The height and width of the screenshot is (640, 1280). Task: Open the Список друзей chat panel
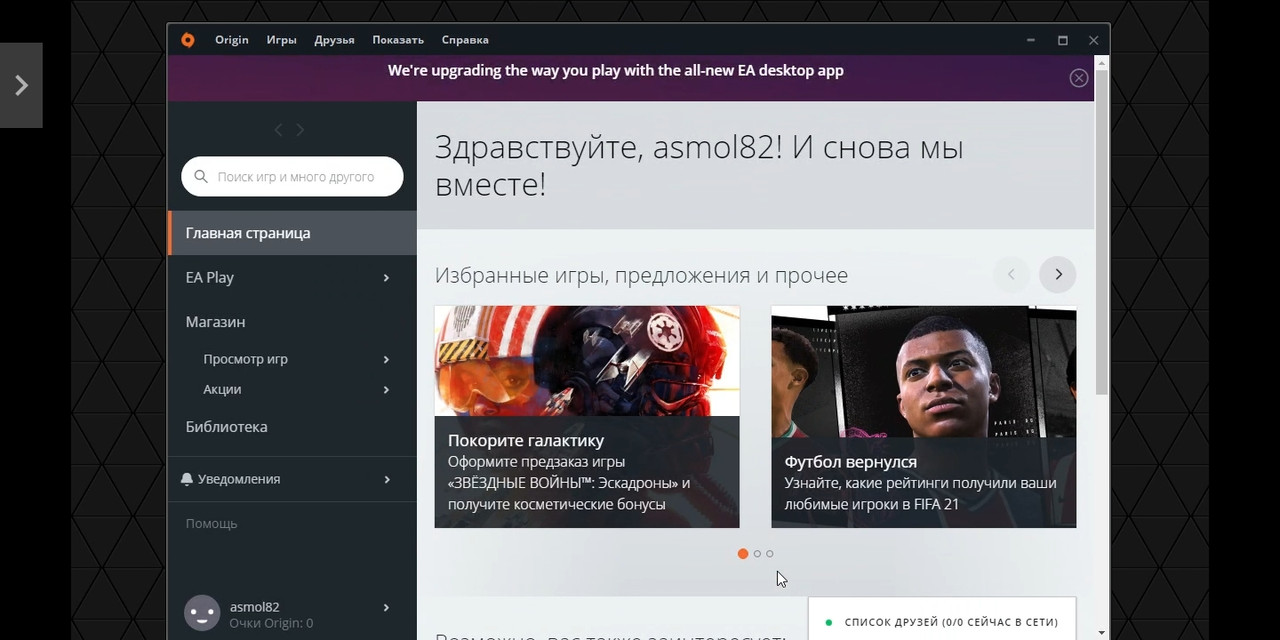pos(942,619)
